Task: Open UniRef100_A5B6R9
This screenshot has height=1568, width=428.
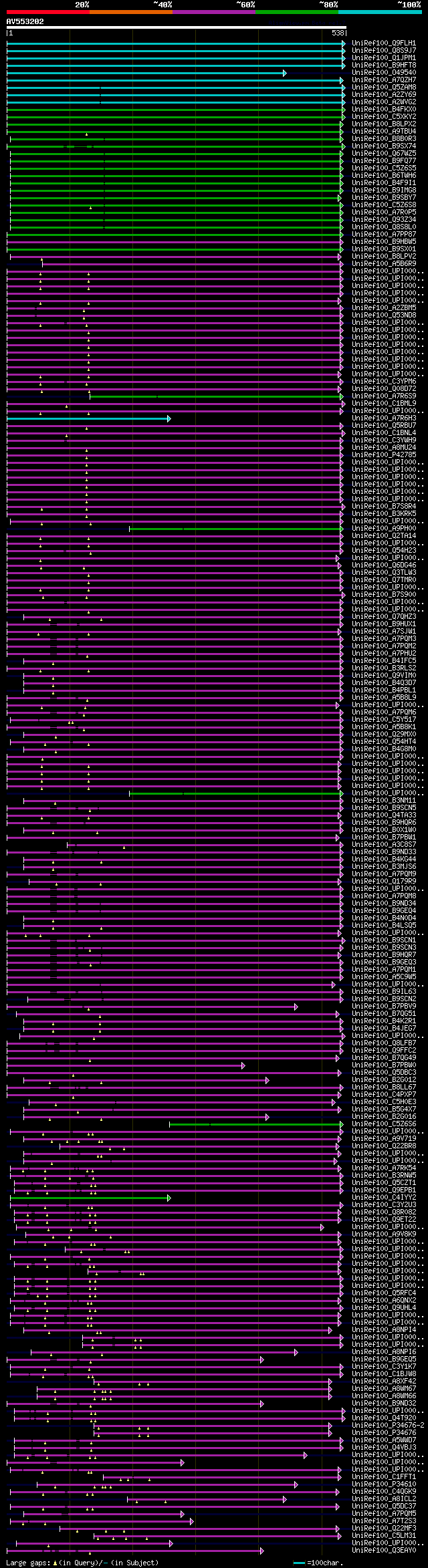Action: point(384,264)
